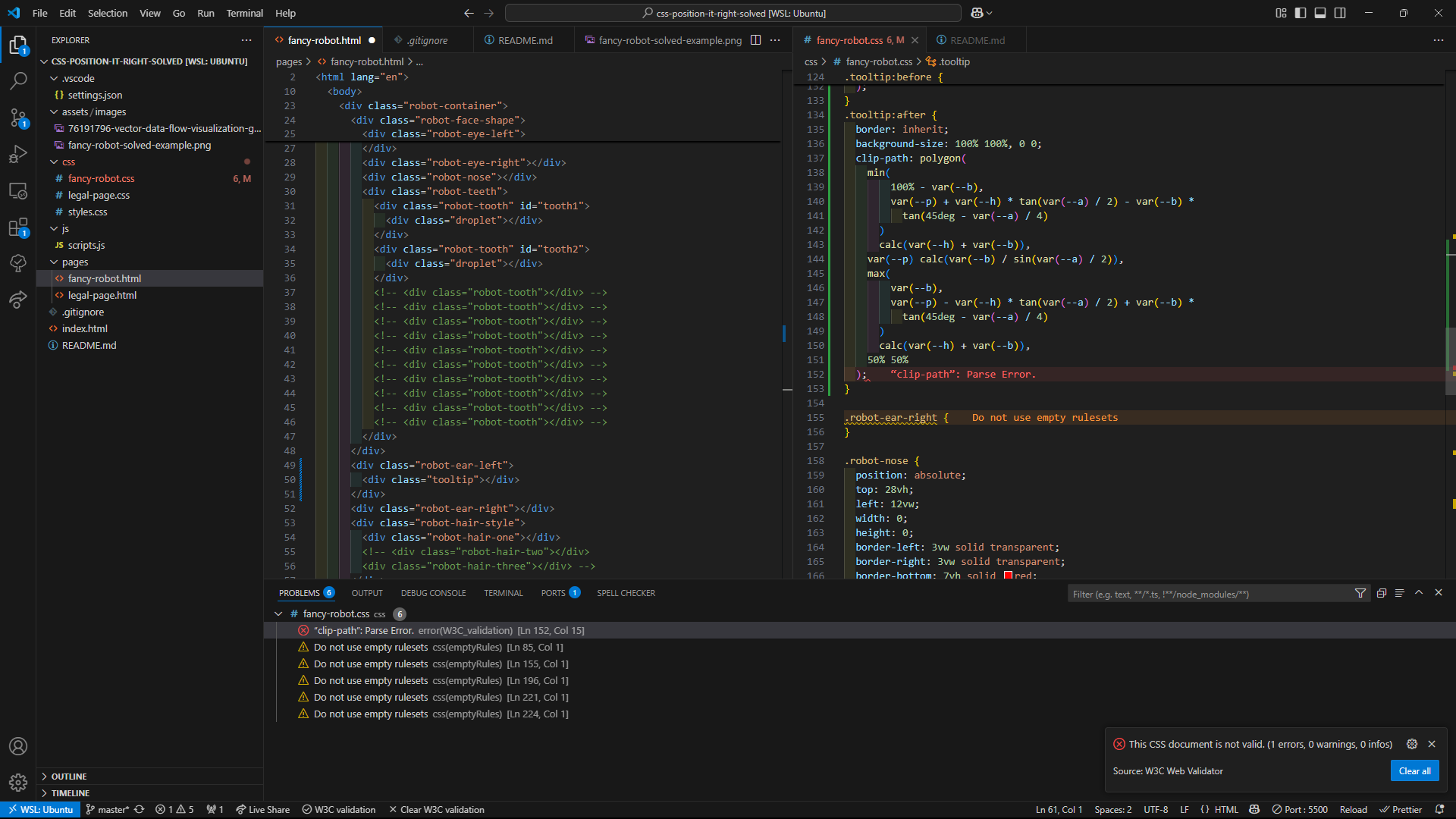Close the fancy-robot.css editor tab
Screen dimensions: 1456x819
tap(915, 40)
